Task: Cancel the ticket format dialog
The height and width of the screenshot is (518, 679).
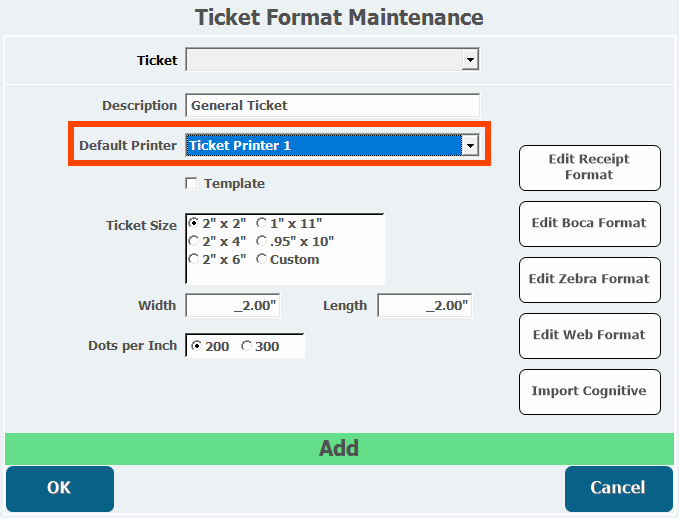Action: pyautogui.click(x=618, y=488)
